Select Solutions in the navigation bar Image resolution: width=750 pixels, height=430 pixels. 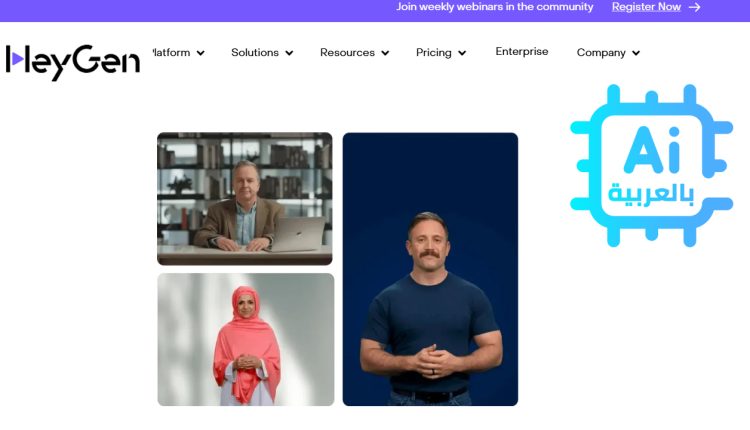[254, 53]
